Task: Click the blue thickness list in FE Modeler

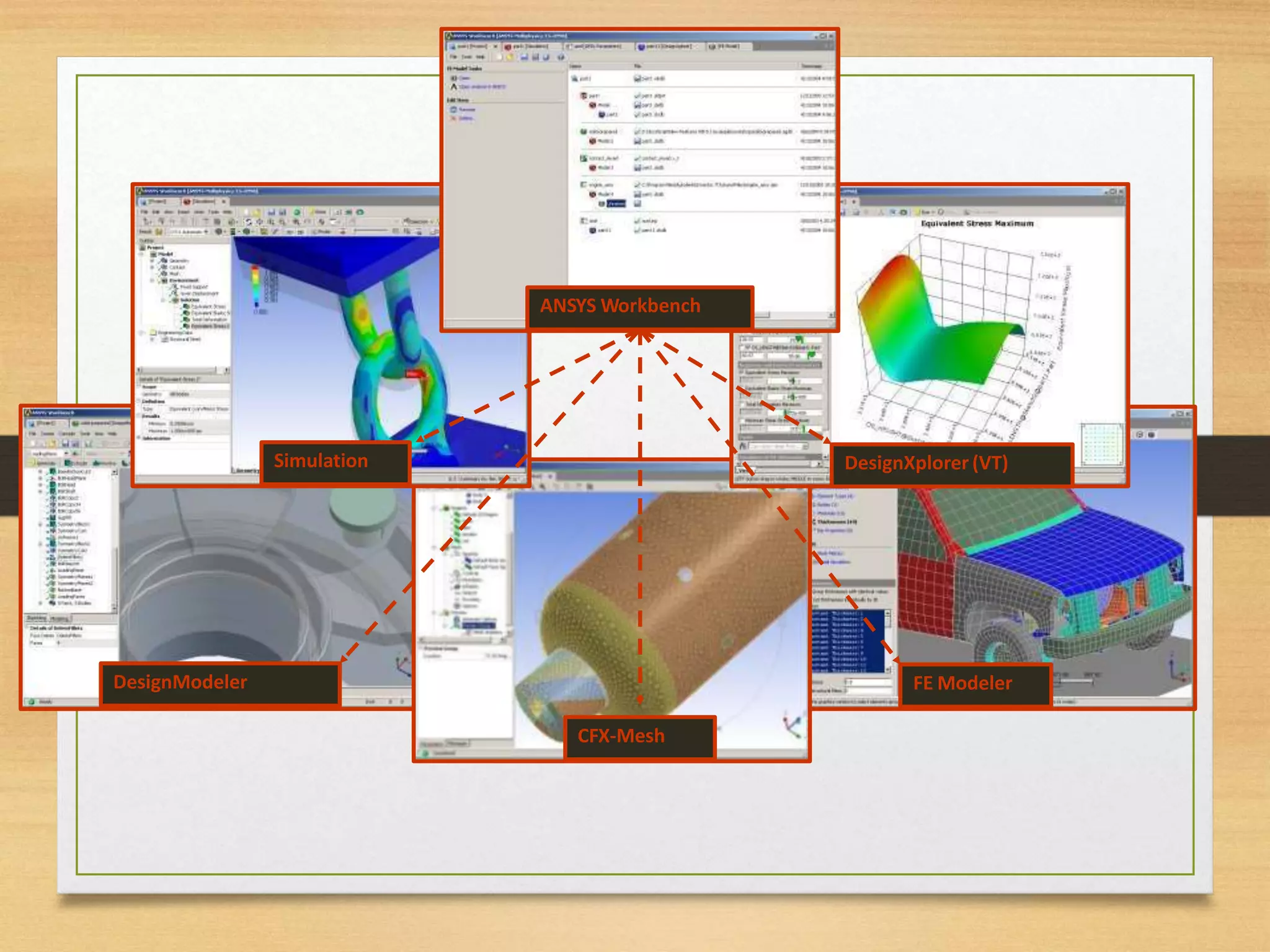Action: tap(848, 641)
